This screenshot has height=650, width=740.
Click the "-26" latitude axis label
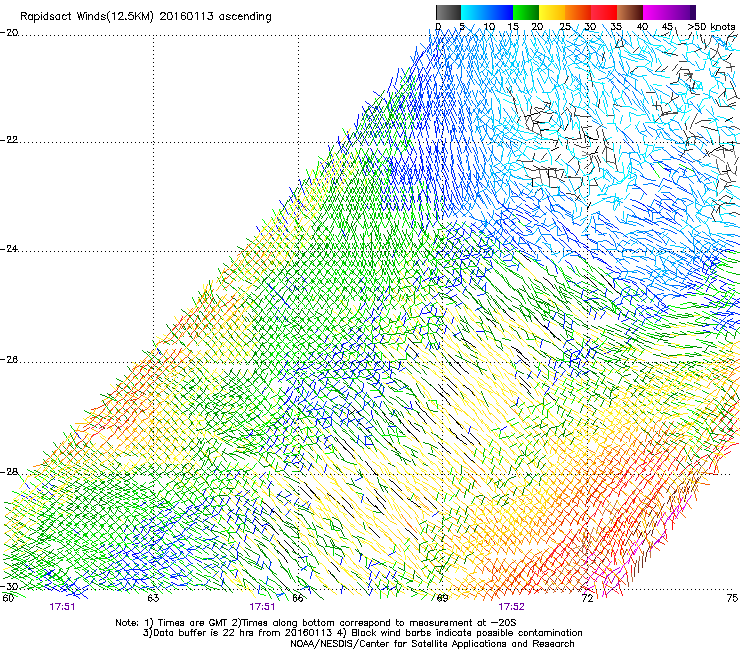click(9, 360)
